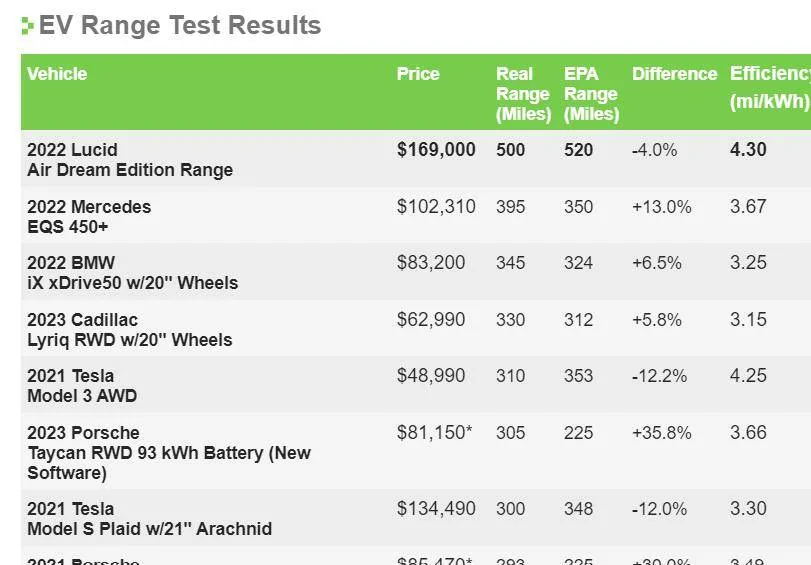
Task: Click the $169,000 price for the Lucid
Action: pos(436,150)
